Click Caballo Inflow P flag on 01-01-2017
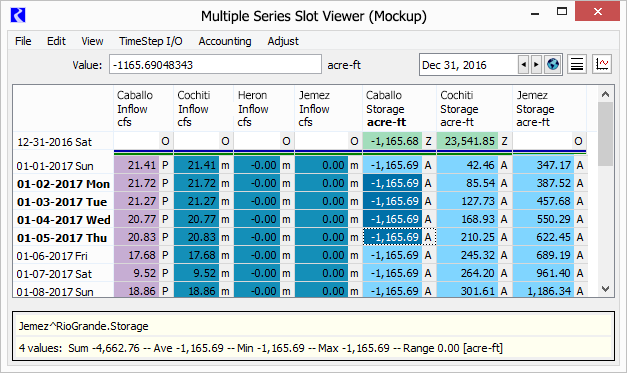Screen dimensions: 627x373 pyautogui.click(x=166, y=165)
